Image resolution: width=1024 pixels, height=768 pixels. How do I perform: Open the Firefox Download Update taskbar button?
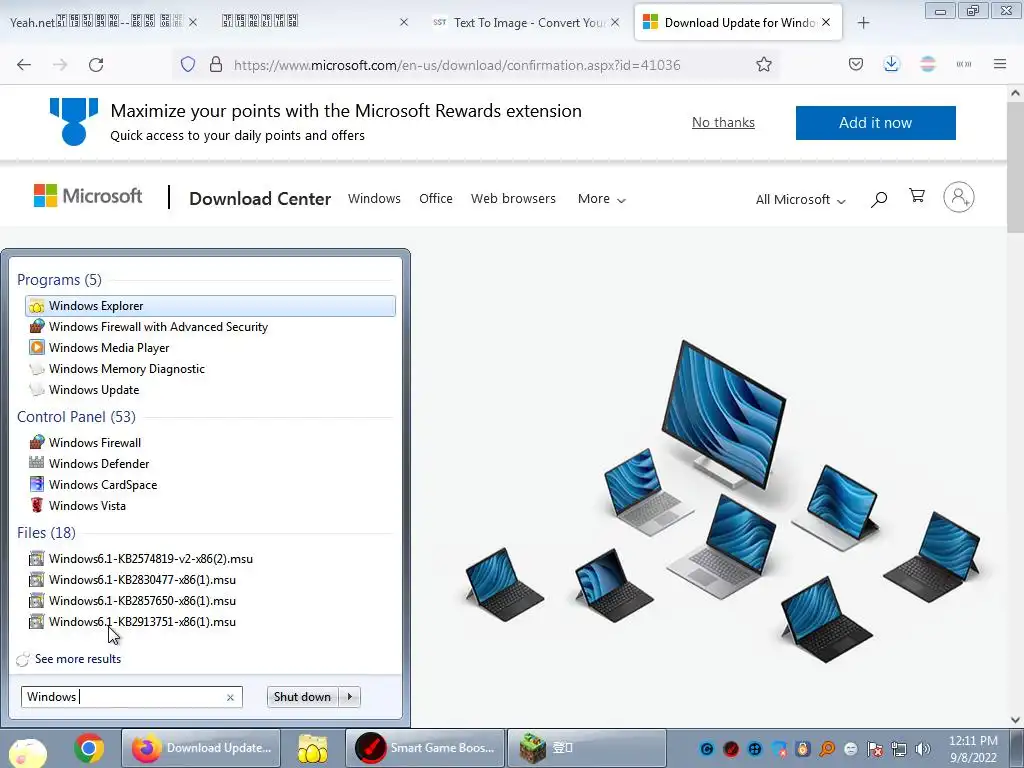click(x=201, y=748)
